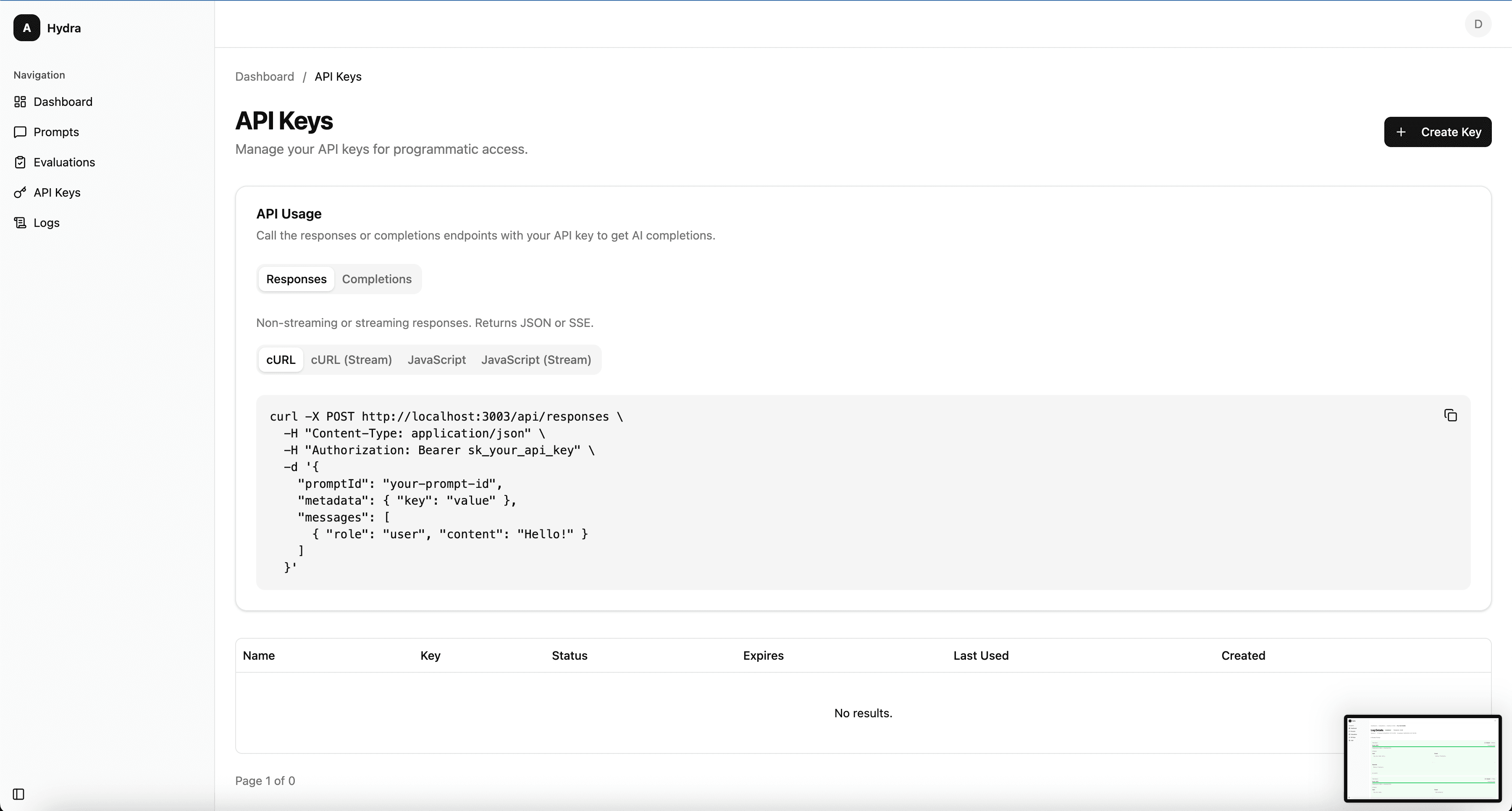This screenshot has height=811, width=1512.
Task: Click the Prompts chat bubble icon
Action: [20, 132]
